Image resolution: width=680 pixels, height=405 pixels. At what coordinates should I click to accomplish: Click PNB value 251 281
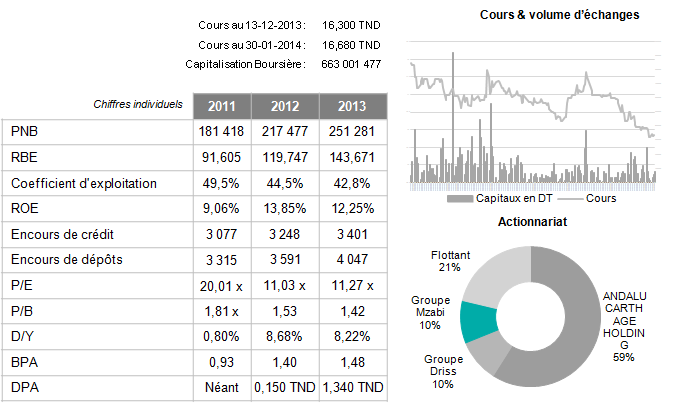point(352,131)
